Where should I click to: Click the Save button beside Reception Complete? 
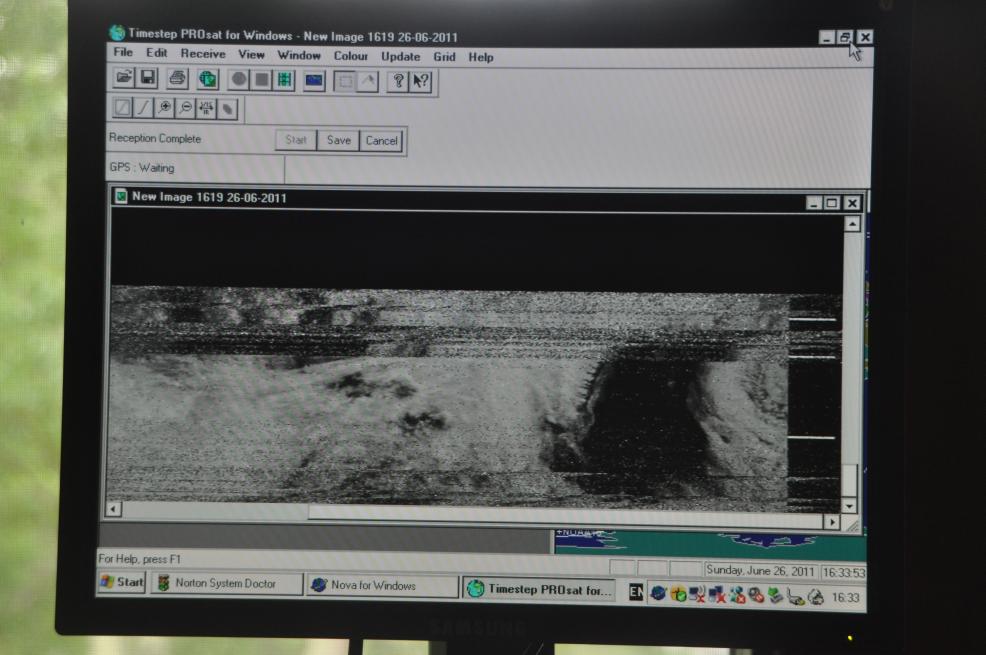click(x=338, y=140)
